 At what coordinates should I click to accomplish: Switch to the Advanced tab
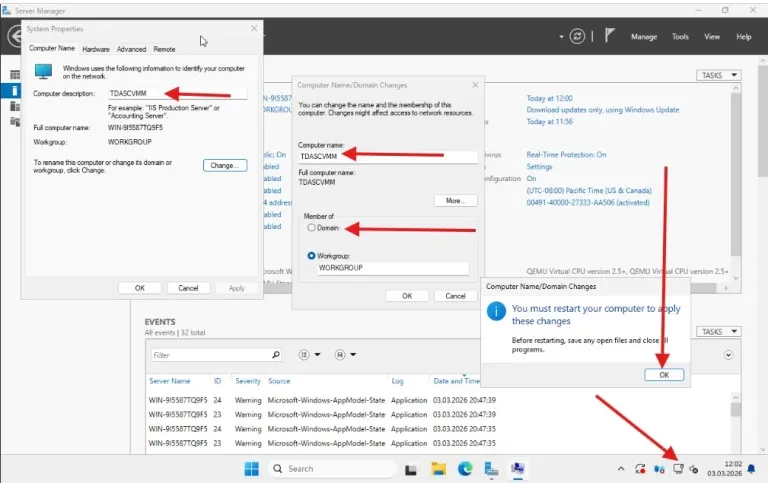pyautogui.click(x=131, y=49)
